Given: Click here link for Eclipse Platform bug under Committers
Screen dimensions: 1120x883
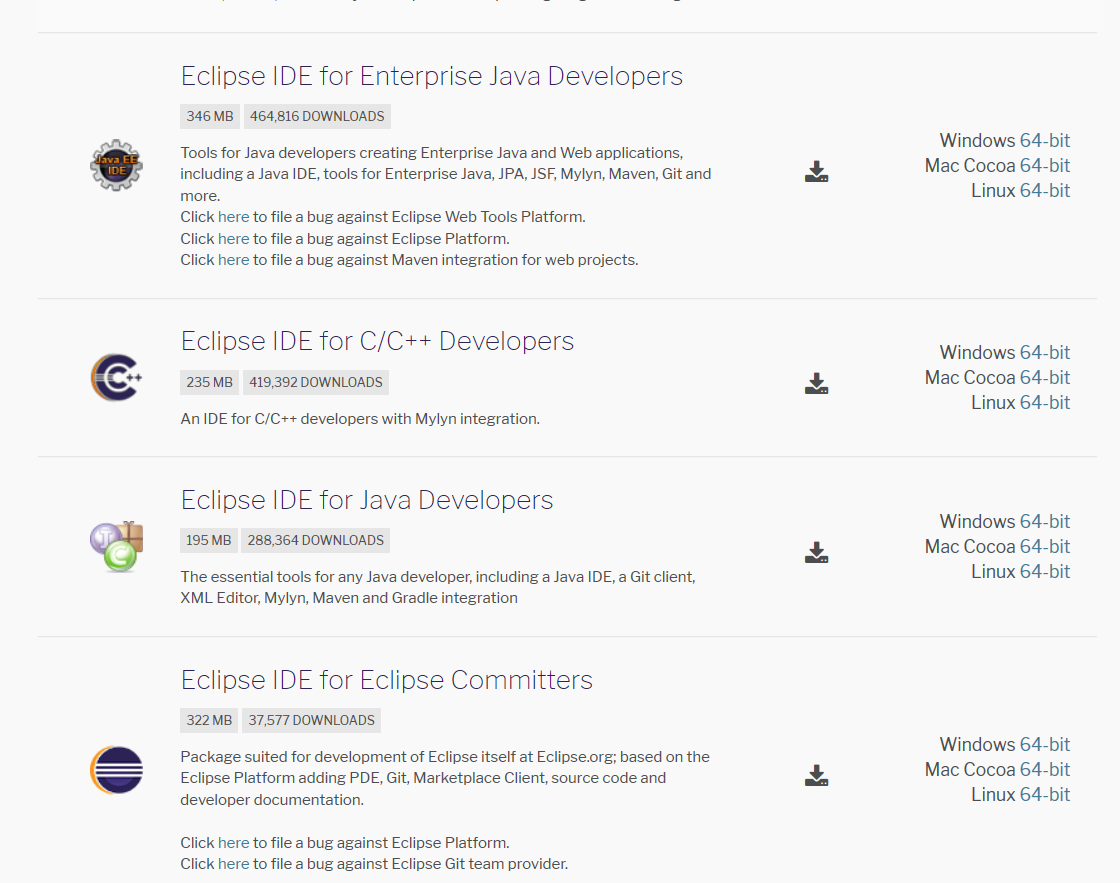Looking at the screenshot, I should [234, 842].
